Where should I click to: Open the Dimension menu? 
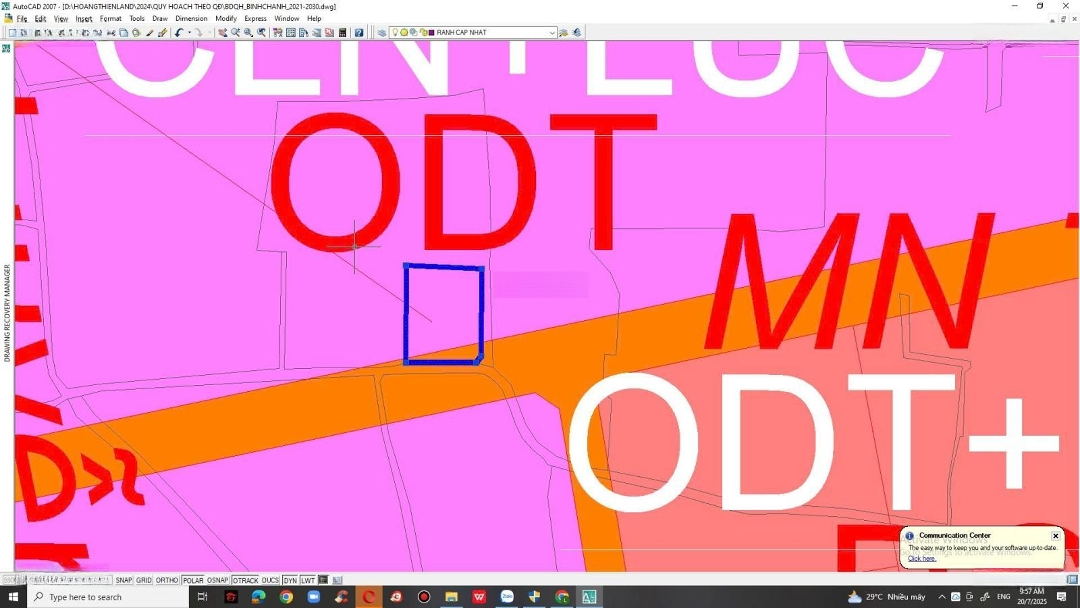tap(191, 19)
